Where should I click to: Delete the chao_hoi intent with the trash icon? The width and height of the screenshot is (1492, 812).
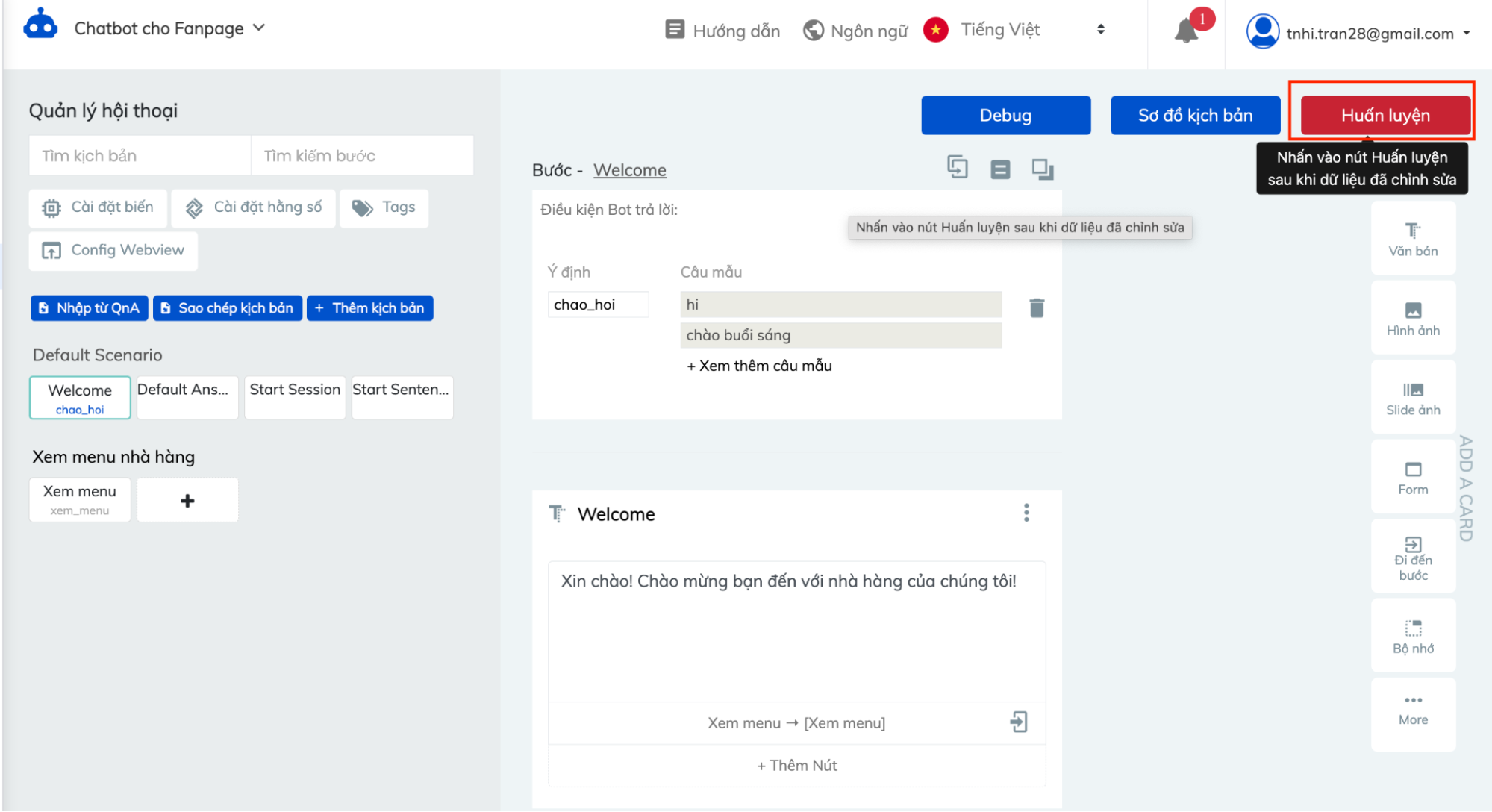(1037, 307)
